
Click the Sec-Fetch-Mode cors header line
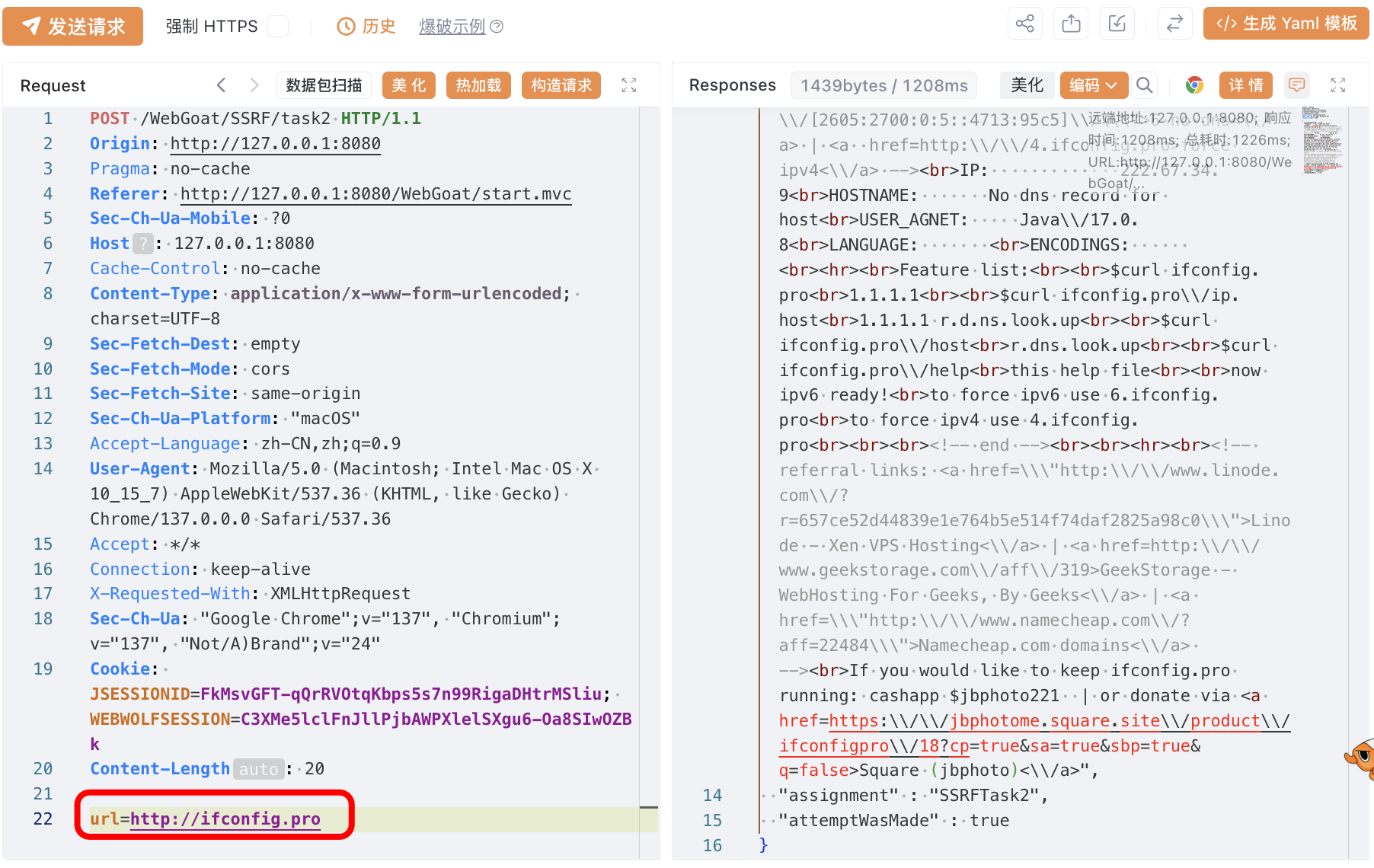tap(190, 369)
